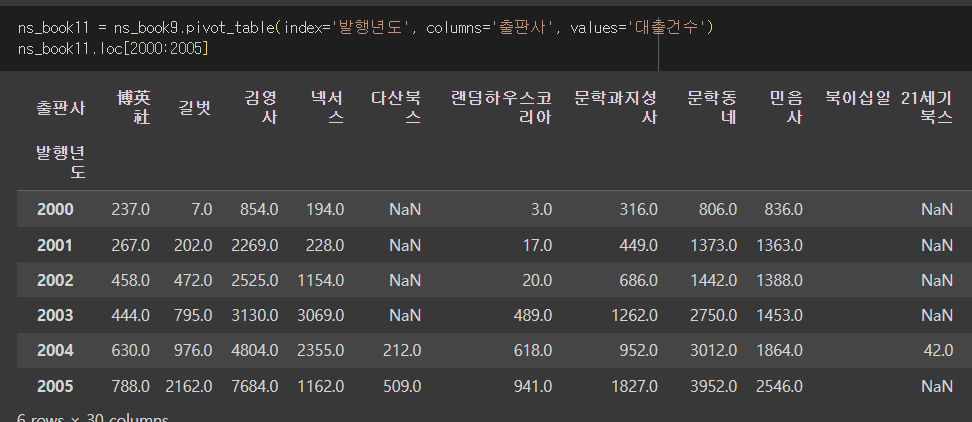Click the 길벗 column header
The width and height of the screenshot is (972, 422).
(x=195, y=108)
